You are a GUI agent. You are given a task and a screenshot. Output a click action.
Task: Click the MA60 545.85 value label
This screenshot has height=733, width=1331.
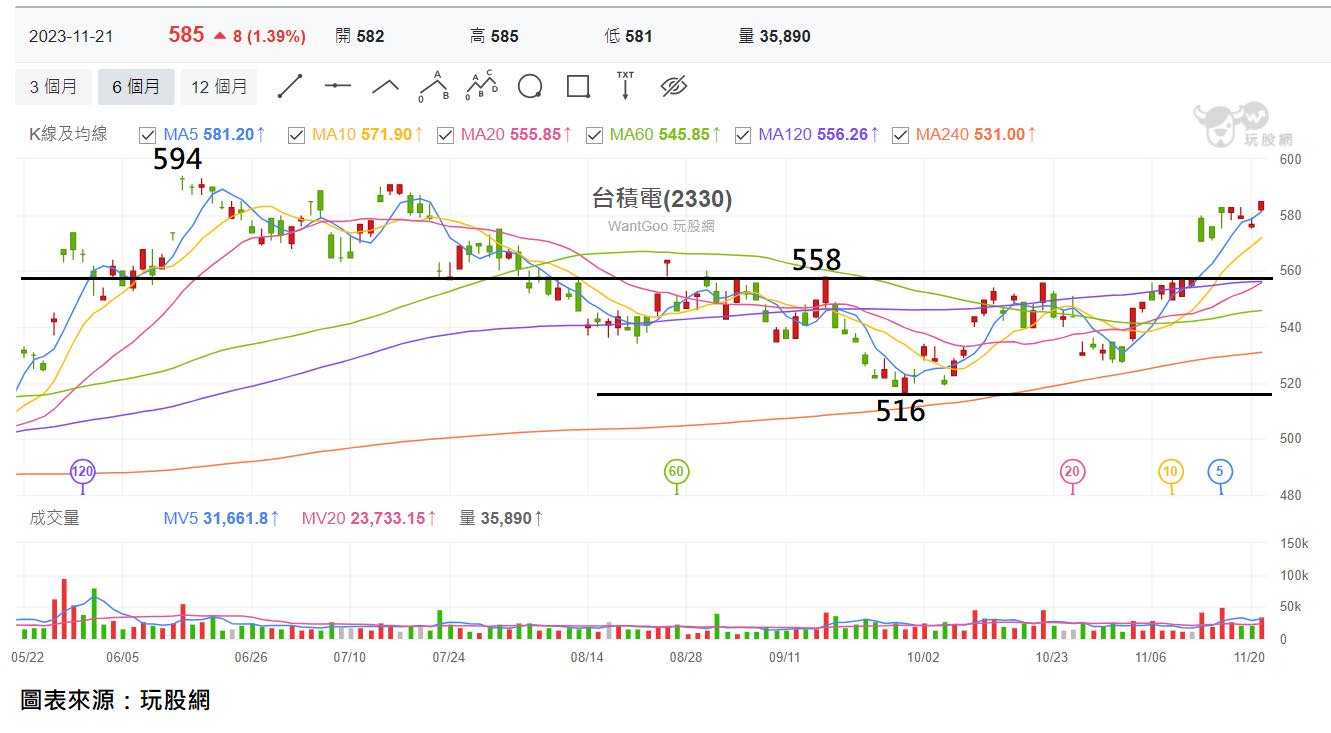click(x=666, y=134)
